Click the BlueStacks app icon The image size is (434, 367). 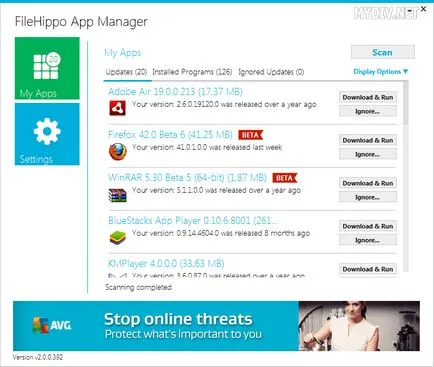tap(118, 238)
